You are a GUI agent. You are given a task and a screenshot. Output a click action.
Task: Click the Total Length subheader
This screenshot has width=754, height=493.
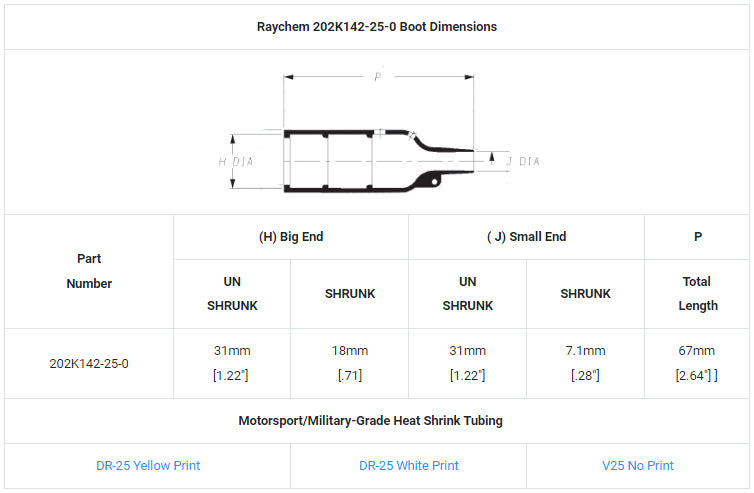[697, 294]
